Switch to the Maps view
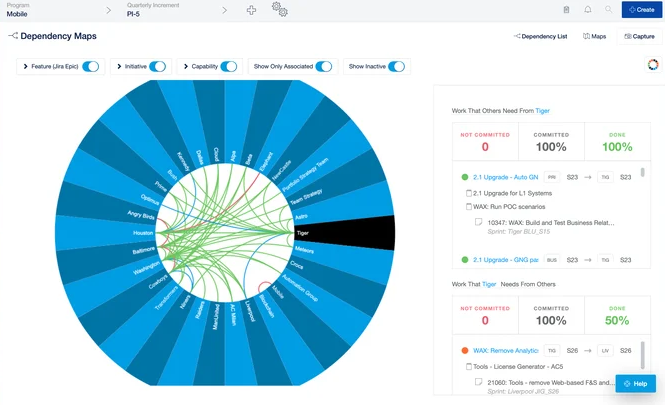 coord(594,36)
